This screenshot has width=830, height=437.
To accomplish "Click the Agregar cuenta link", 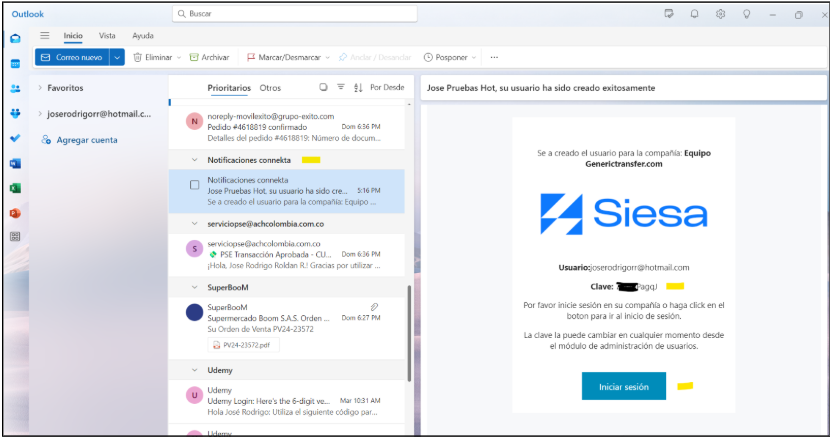I will coord(83,140).
